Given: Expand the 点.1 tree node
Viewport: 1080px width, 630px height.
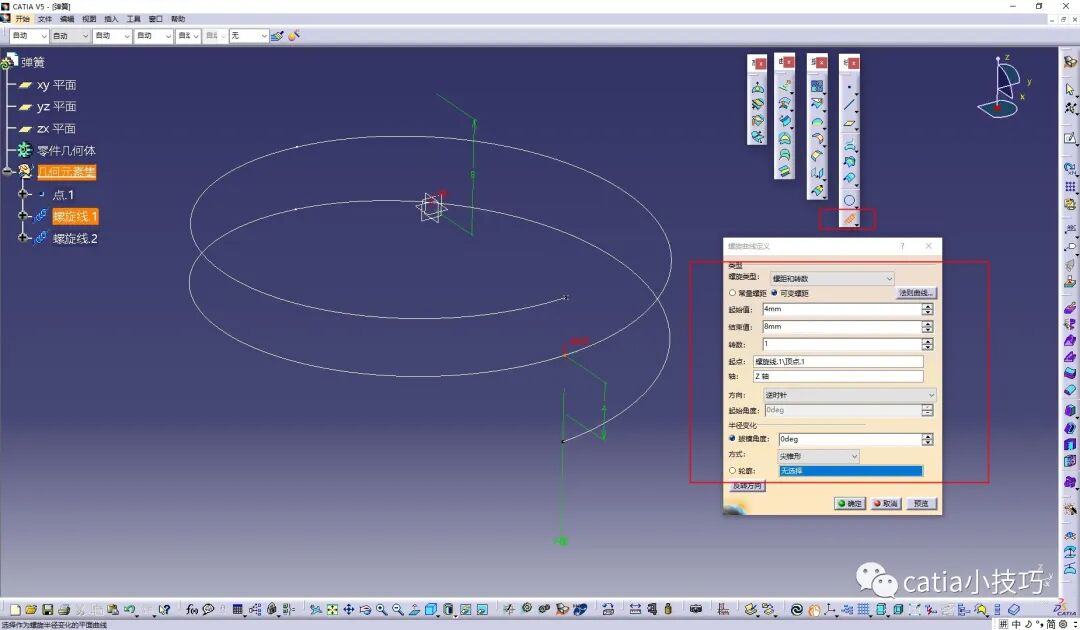Looking at the screenshot, I should click(23, 194).
